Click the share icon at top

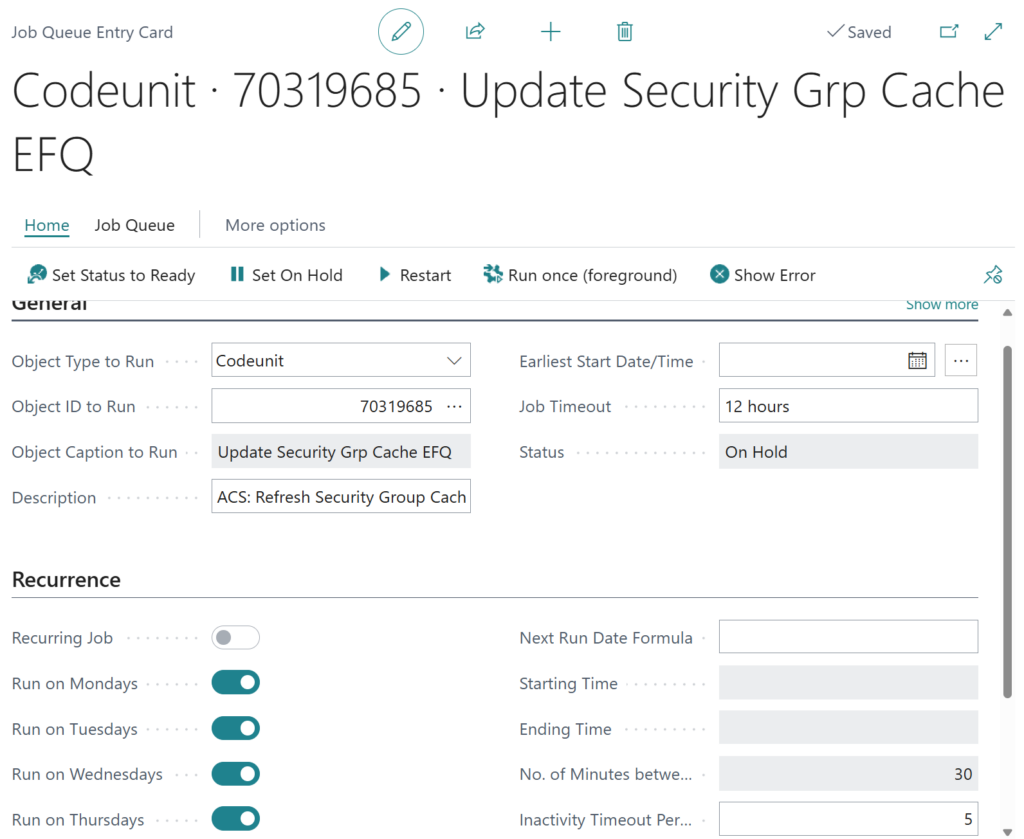click(475, 32)
